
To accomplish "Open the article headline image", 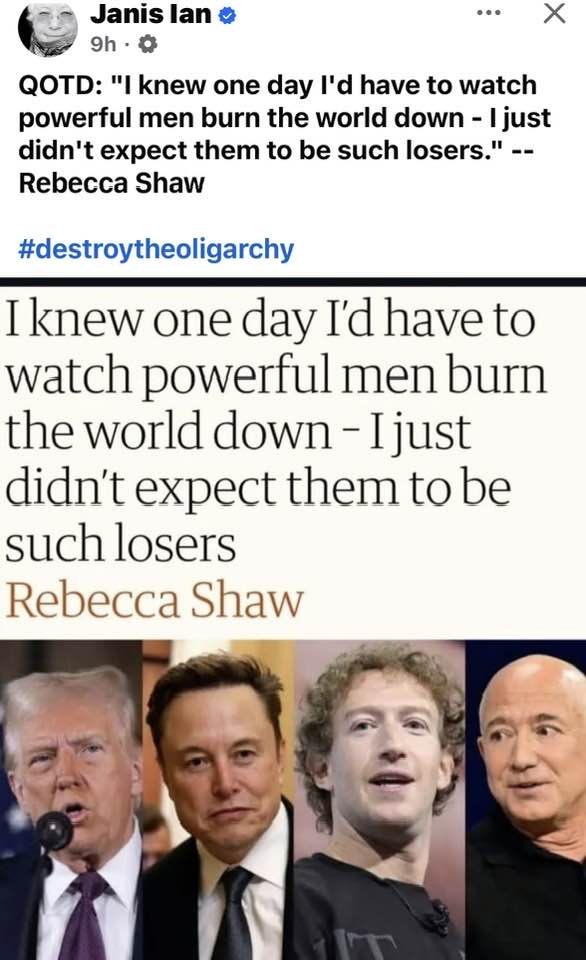I will [x=293, y=618].
